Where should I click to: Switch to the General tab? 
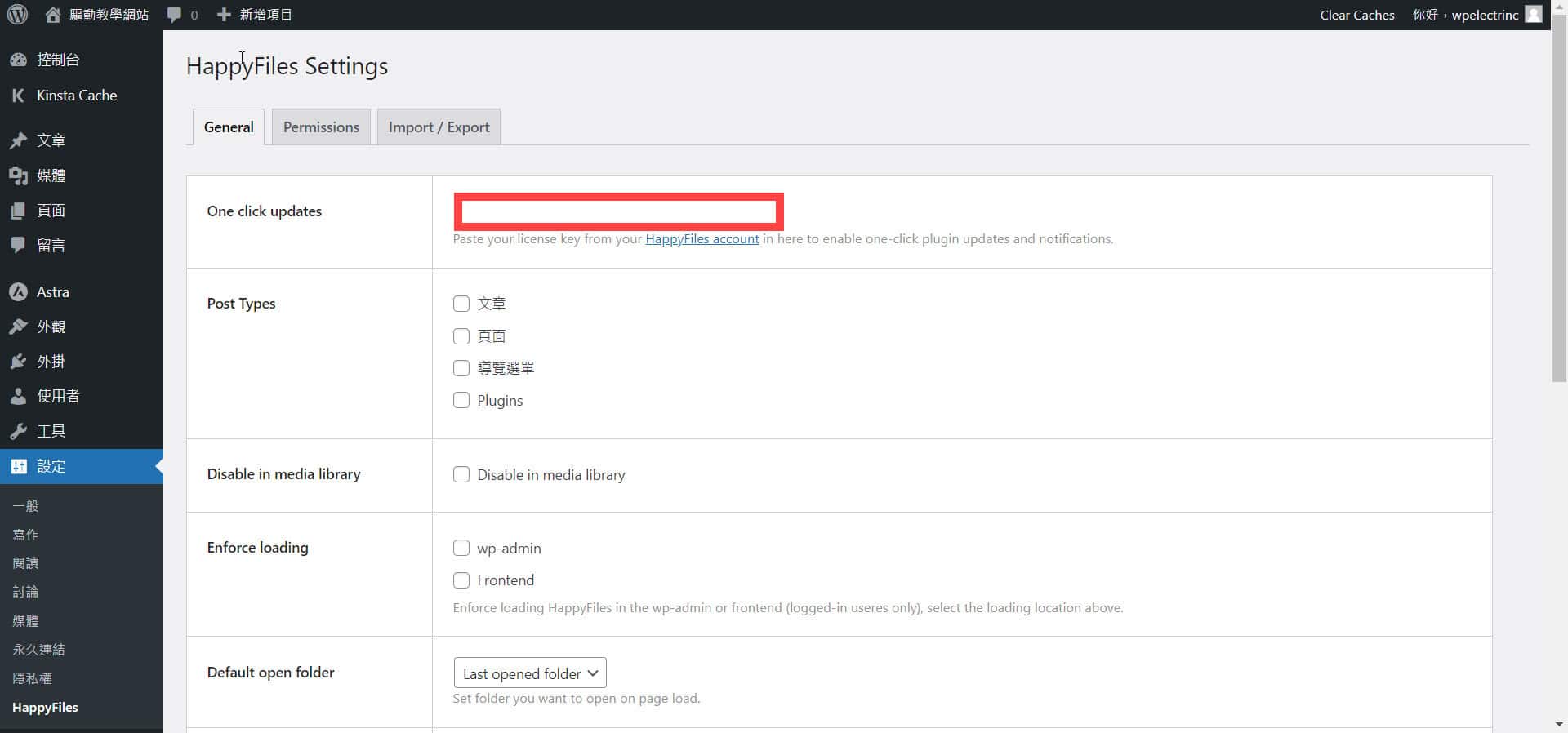pos(229,127)
